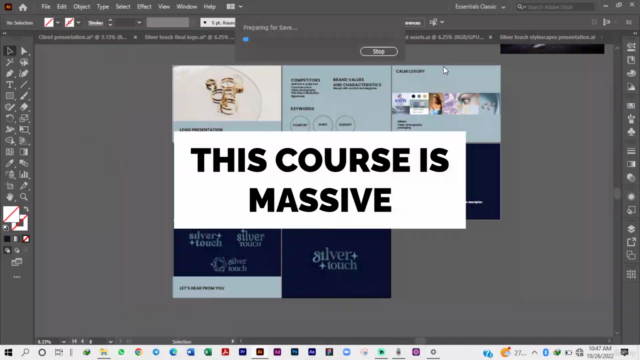This screenshot has height=360, width=640.
Task: Reset to default fill and stroke
Action: click(6, 228)
